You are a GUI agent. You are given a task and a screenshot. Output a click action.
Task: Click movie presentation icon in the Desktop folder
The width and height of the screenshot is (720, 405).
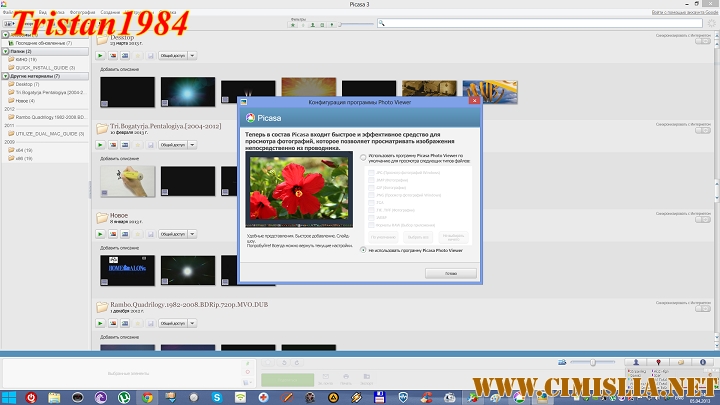point(127,57)
